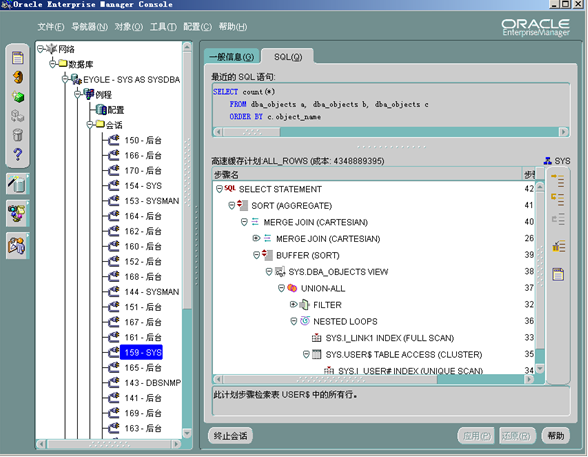588x457 pixels.
Task: Collapse the BUFFER (SORT) plan step
Action: [256, 255]
